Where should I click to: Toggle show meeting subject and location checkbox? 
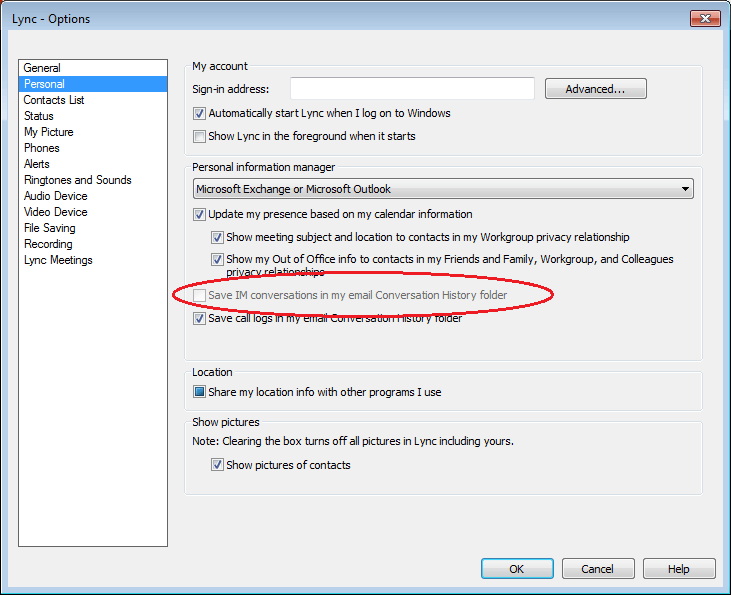(217, 237)
